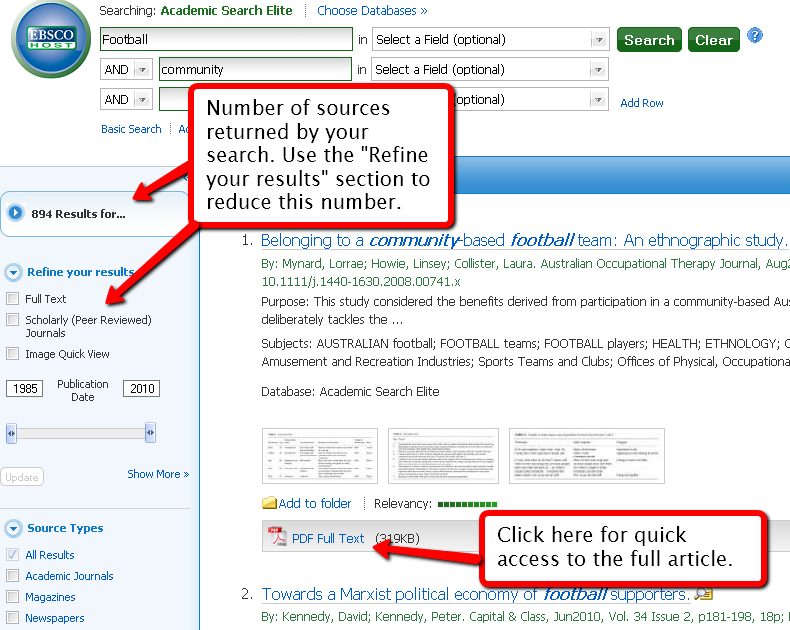Toggle the All Results checkbox
The height and width of the screenshot is (630, 790).
click(x=13, y=554)
